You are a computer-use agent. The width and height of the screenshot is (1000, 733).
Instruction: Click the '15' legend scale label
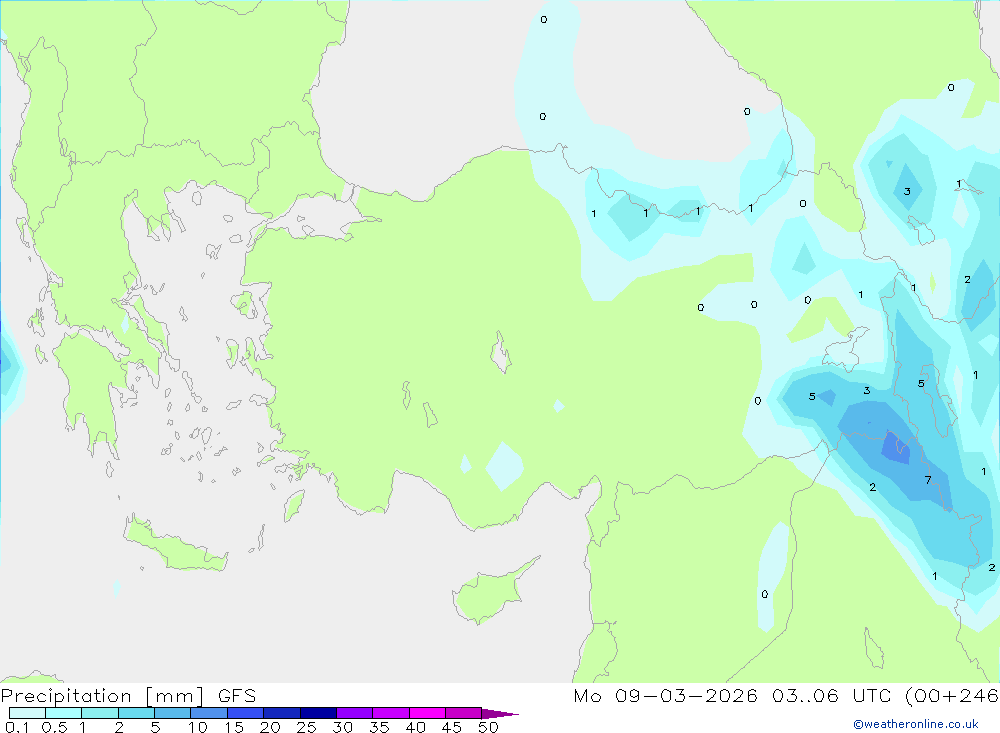coord(234,727)
